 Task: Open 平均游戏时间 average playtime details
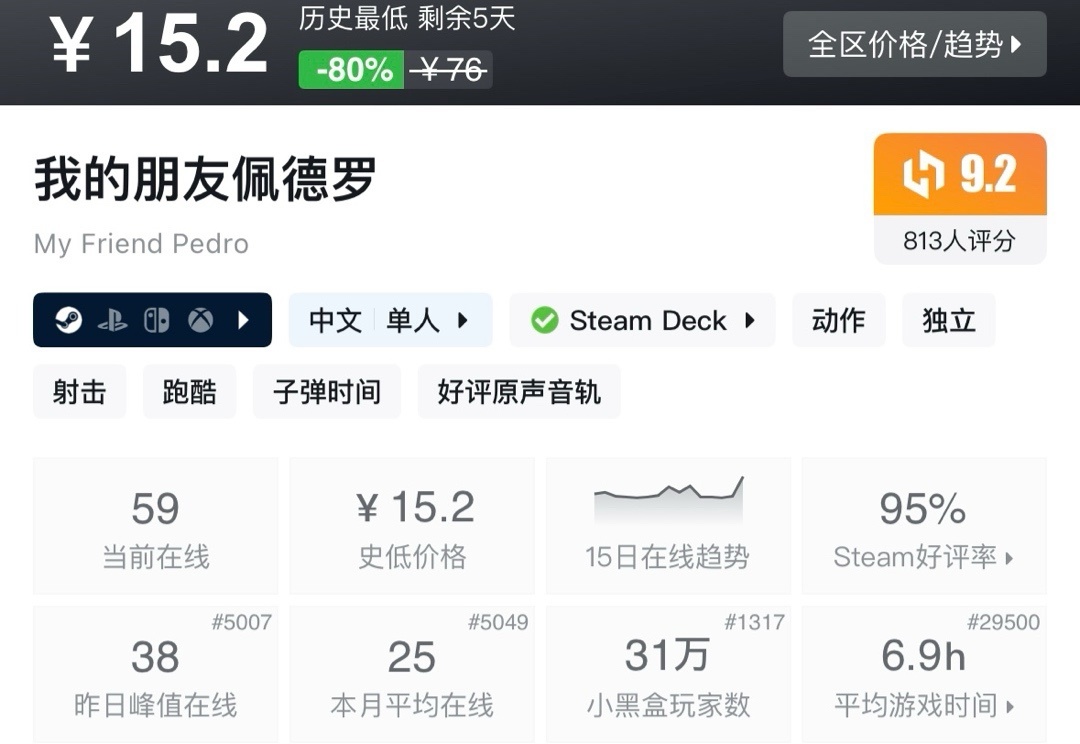coord(923,674)
